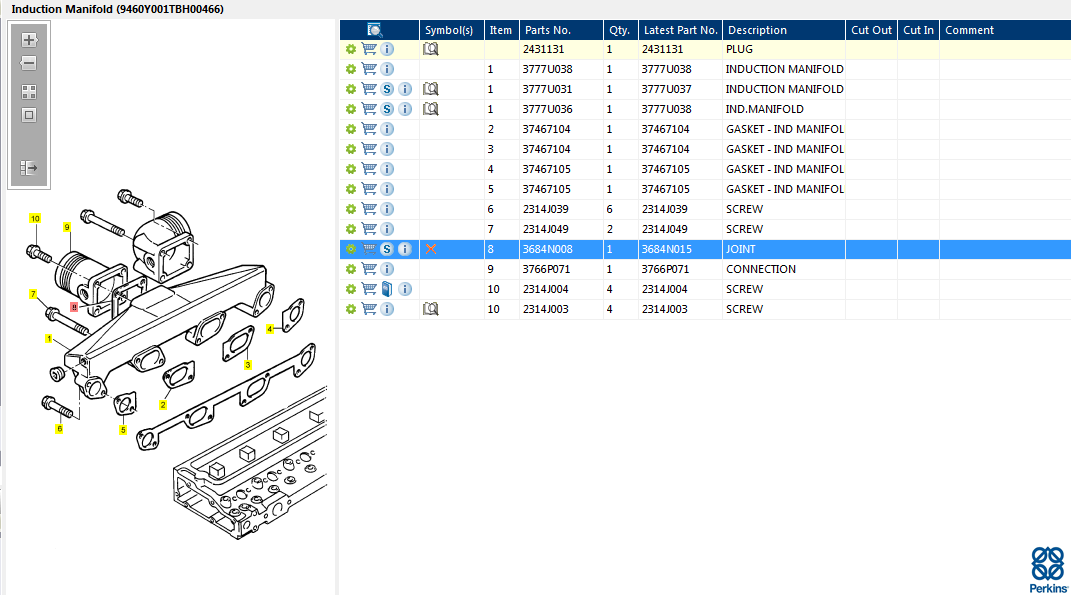This screenshot has width=1071, height=595.
Task: Click the Symbol(s) column header
Action: 451,30
